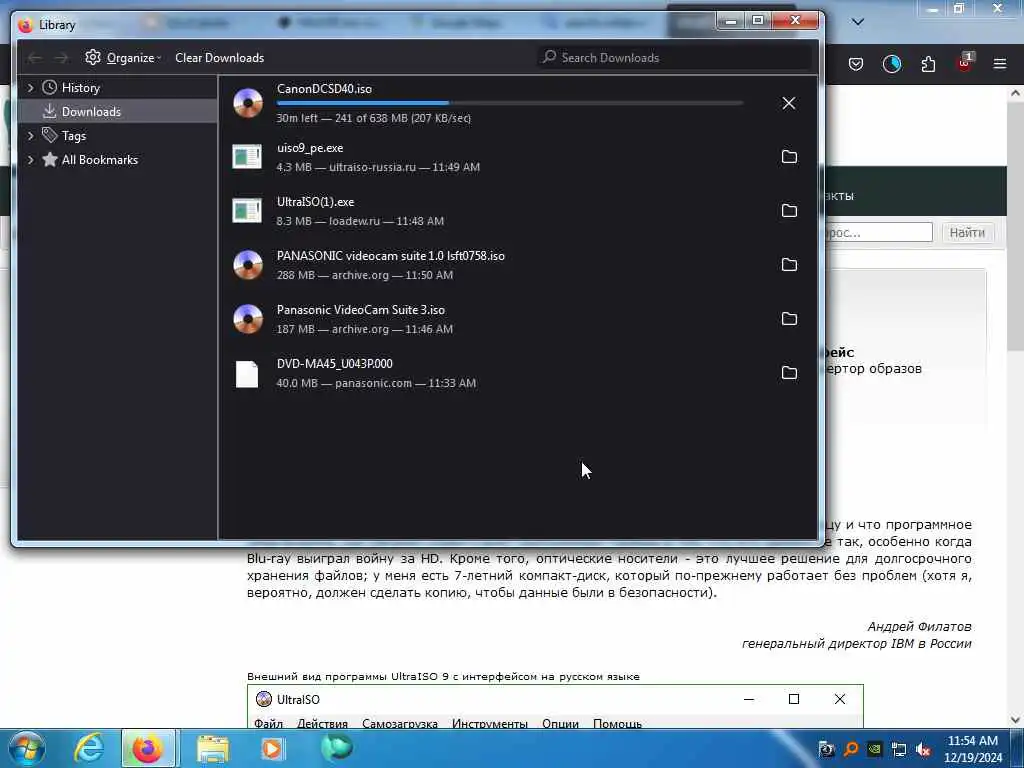Open the Organize menu
Screen dimensions: 1024x768
(123, 57)
